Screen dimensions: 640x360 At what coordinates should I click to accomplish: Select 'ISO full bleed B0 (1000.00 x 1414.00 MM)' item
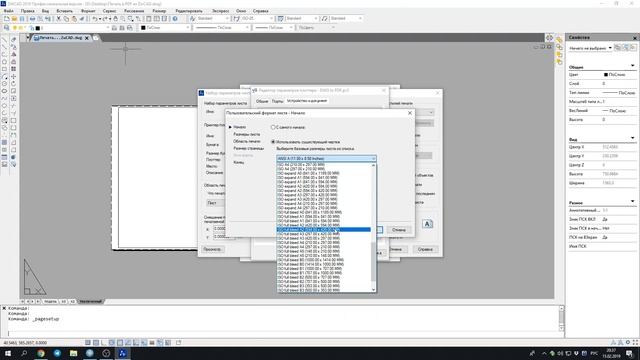(324, 260)
